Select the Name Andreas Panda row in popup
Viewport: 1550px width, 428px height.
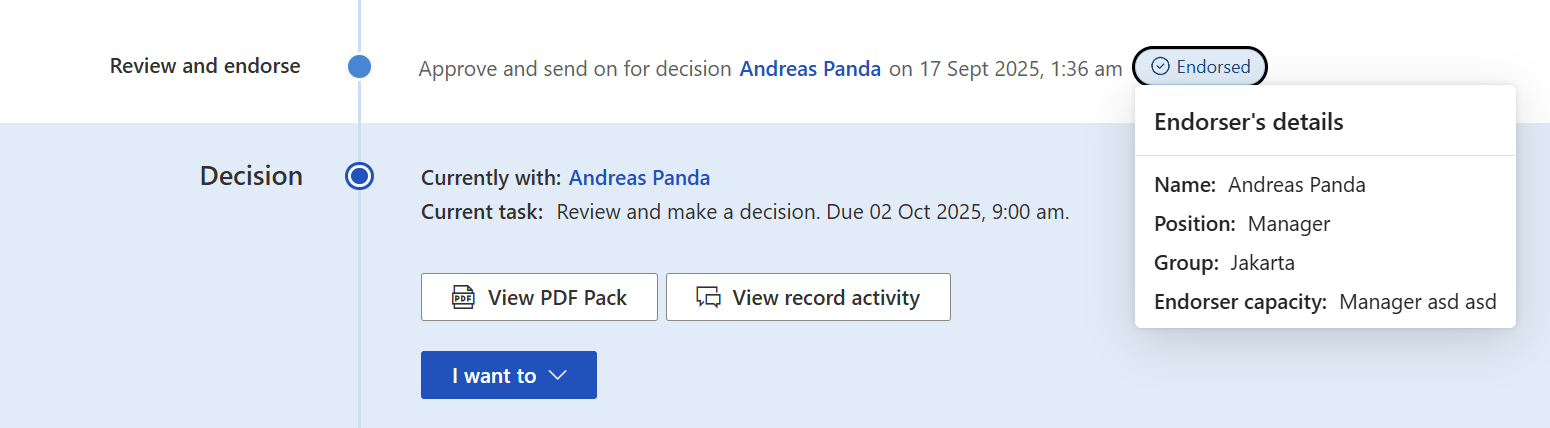(x=1260, y=185)
